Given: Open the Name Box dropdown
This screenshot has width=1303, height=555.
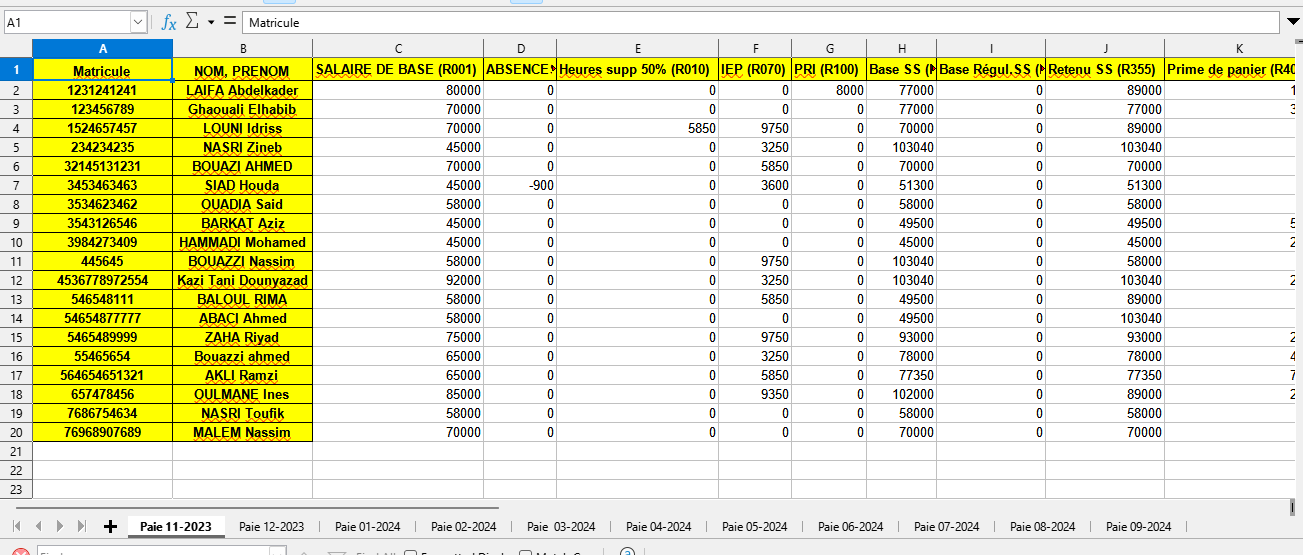Looking at the screenshot, I should point(138,22).
